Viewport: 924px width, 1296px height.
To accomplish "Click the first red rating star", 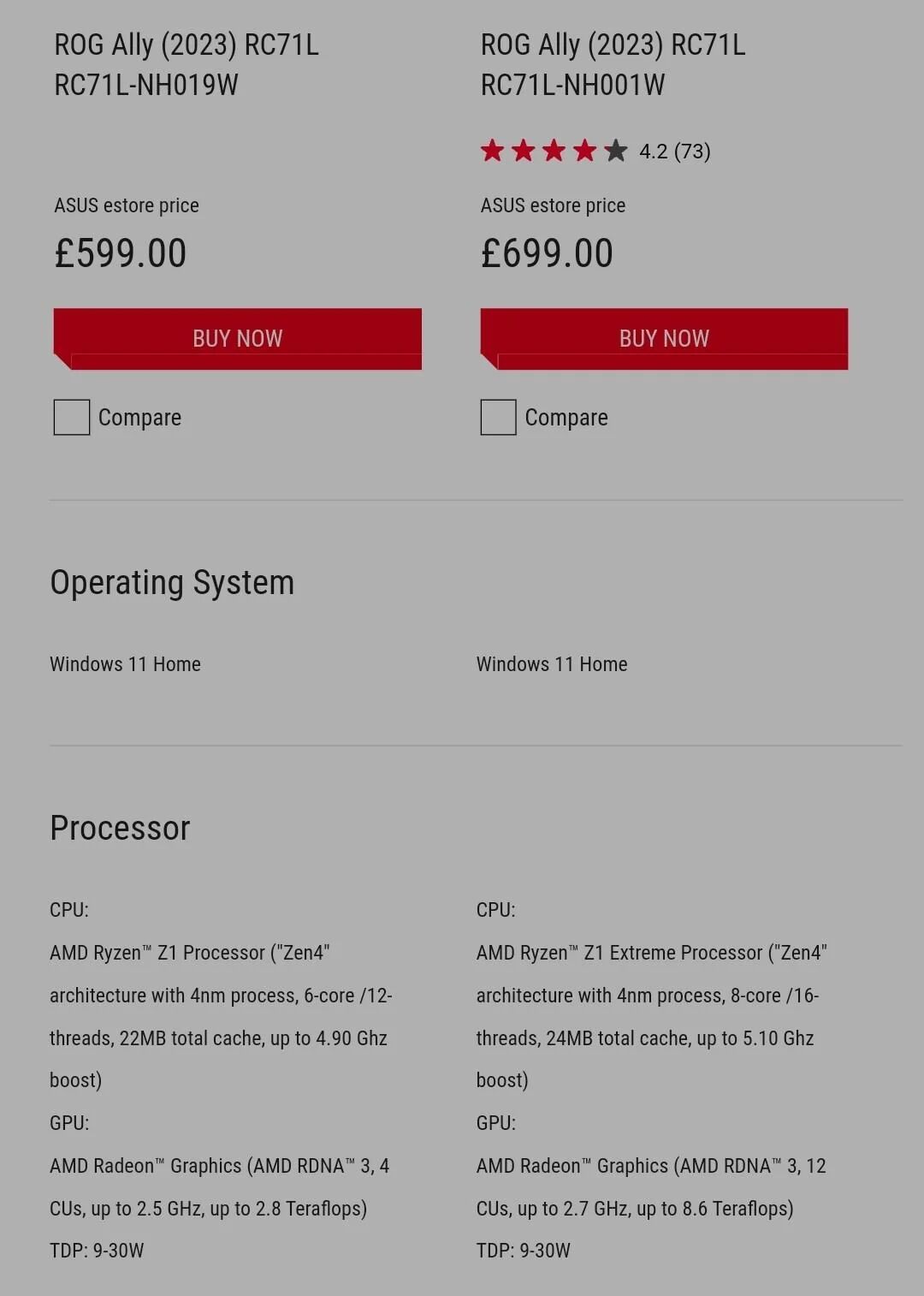I will pos(492,151).
